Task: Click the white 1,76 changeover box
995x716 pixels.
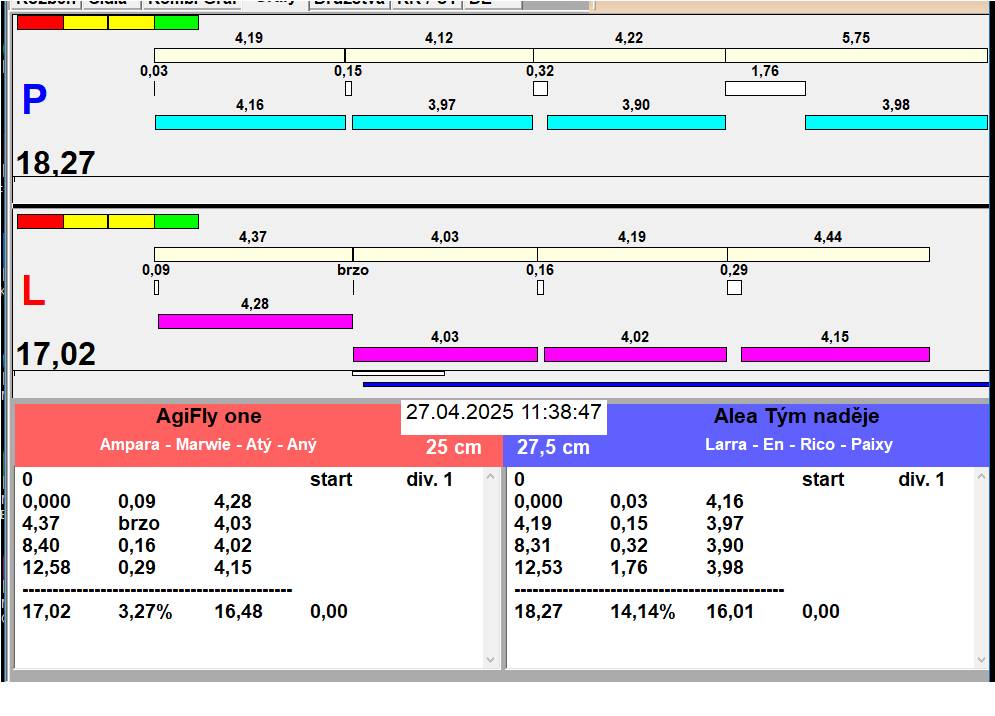Action: (765, 88)
